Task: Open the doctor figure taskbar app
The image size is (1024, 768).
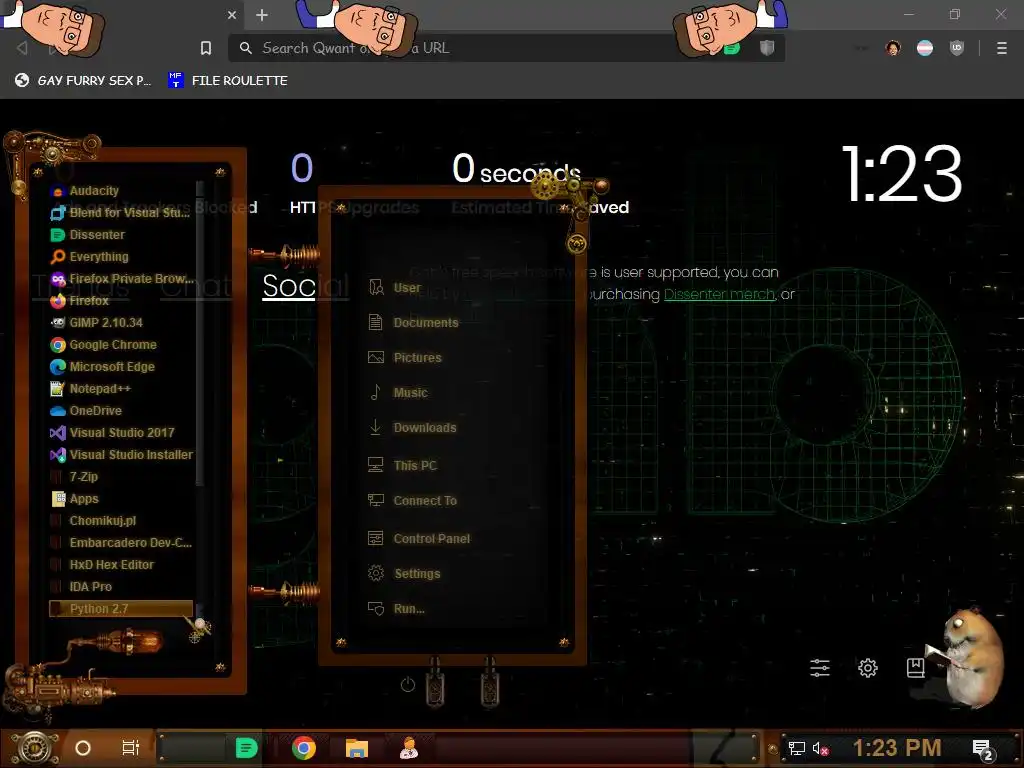Action: tap(409, 748)
